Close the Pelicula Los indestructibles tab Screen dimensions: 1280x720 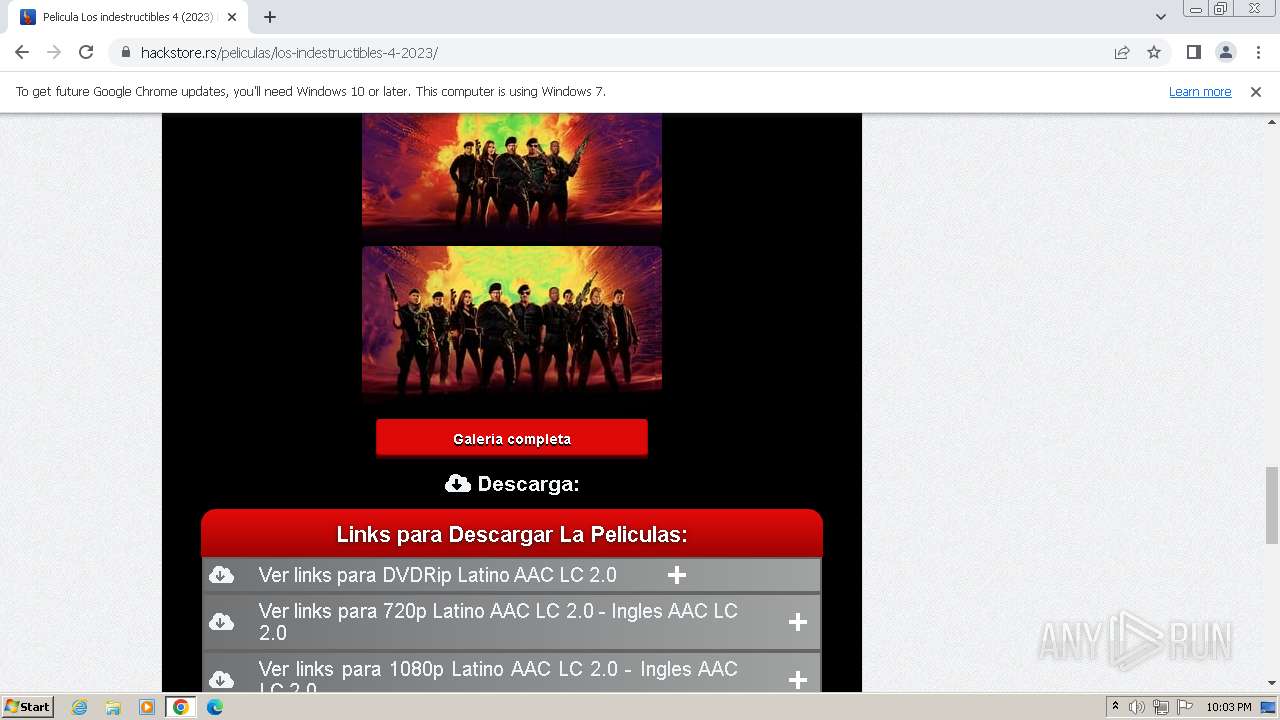(x=232, y=17)
